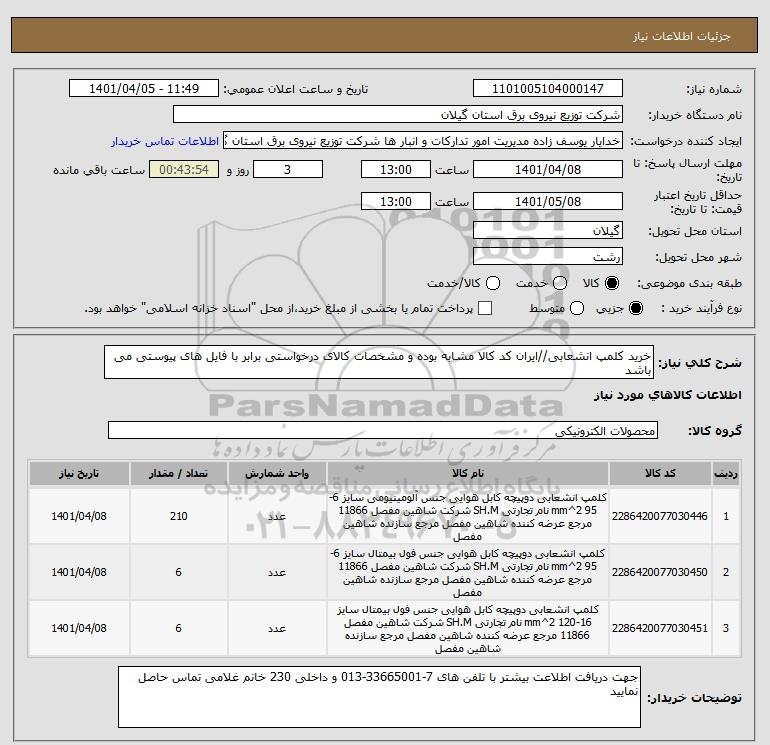770x745 pixels.
Task: Click the remaining days field showing 3
Action: click(x=288, y=170)
